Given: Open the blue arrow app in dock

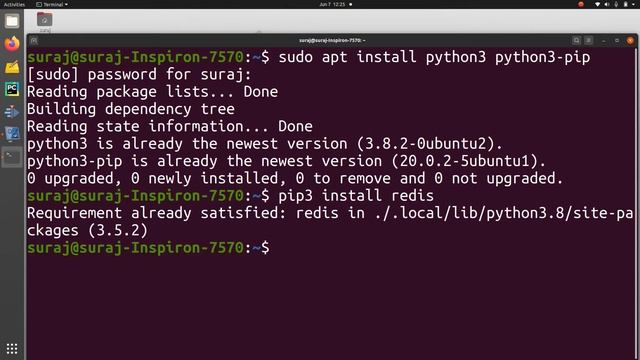Looking at the screenshot, I should [x=12, y=111].
